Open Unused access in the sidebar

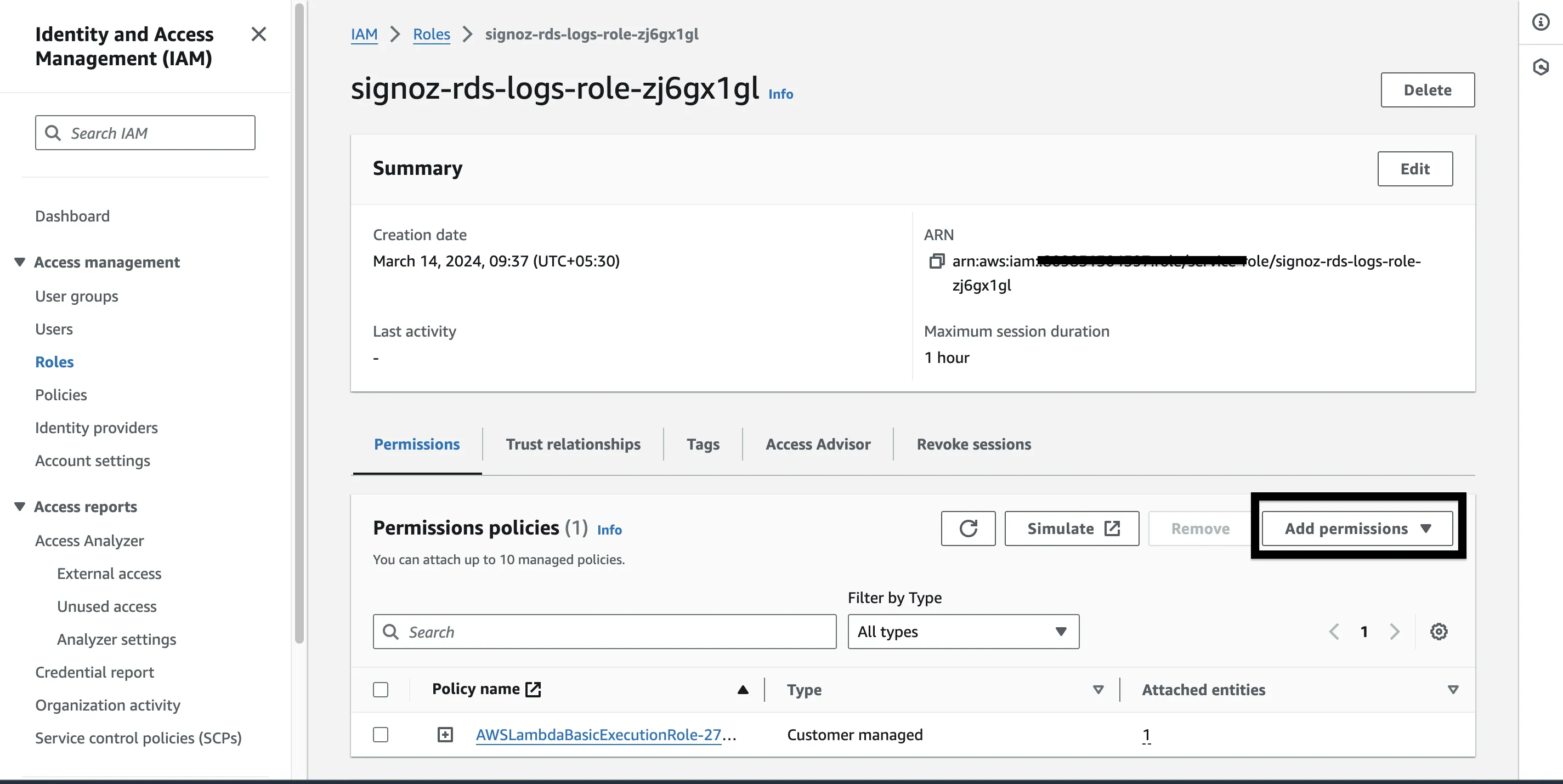107,606
